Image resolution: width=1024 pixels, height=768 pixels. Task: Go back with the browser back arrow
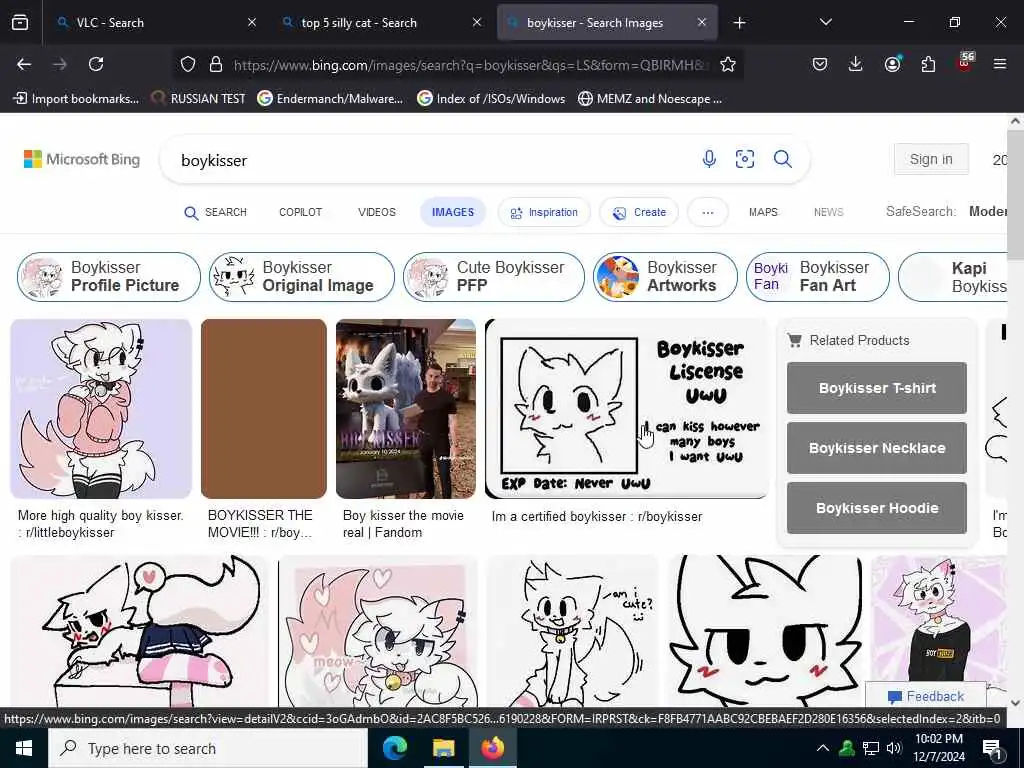click(24, 64)
